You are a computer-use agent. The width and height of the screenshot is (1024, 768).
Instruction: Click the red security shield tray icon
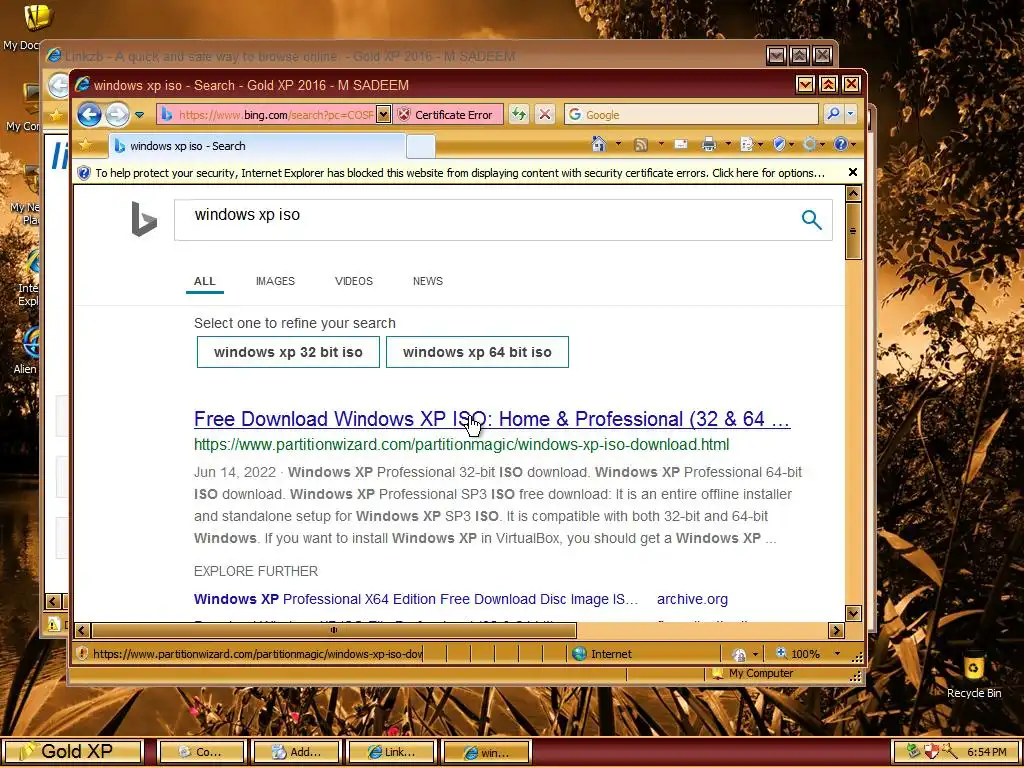[931, 752]
